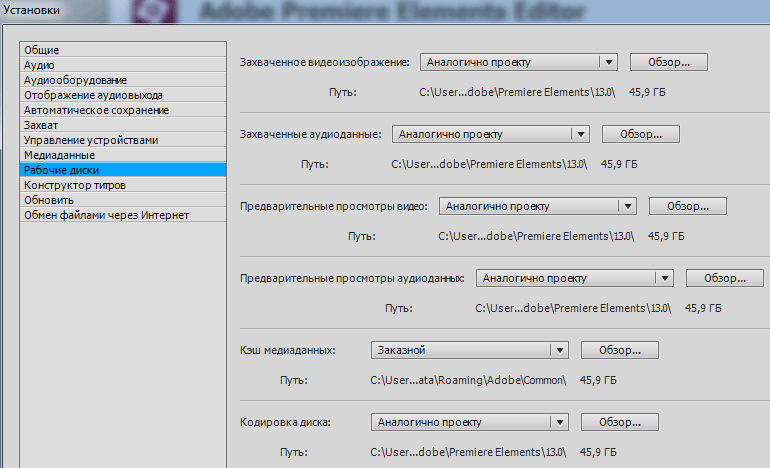770x468 pixels.
Task: Open Обмен файлами через Интернет section
Action: (123, 215)
